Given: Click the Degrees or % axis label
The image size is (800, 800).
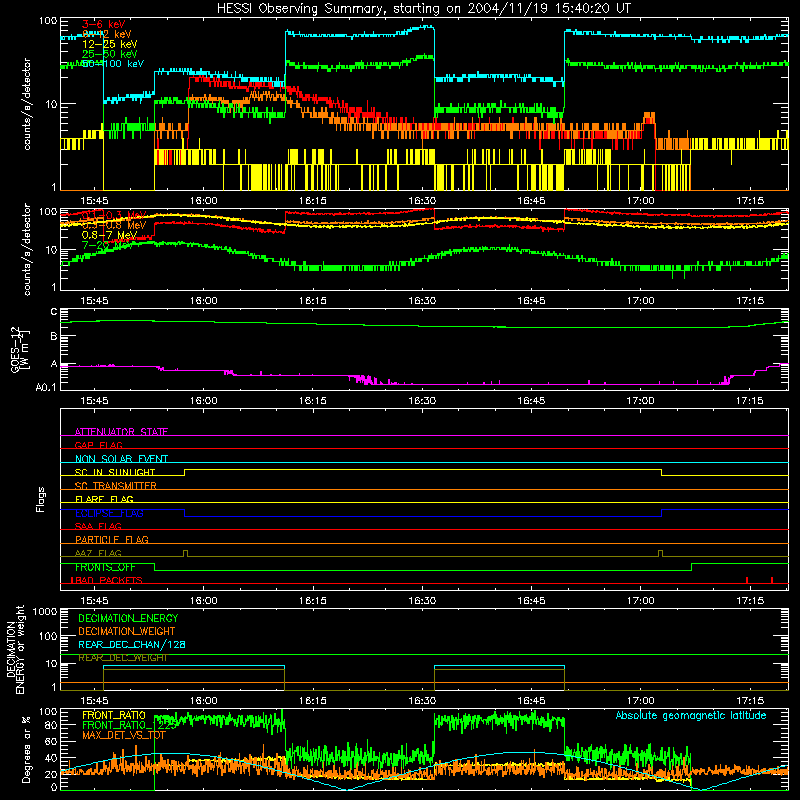Looking at the screenshot, I should pos(26,750).
